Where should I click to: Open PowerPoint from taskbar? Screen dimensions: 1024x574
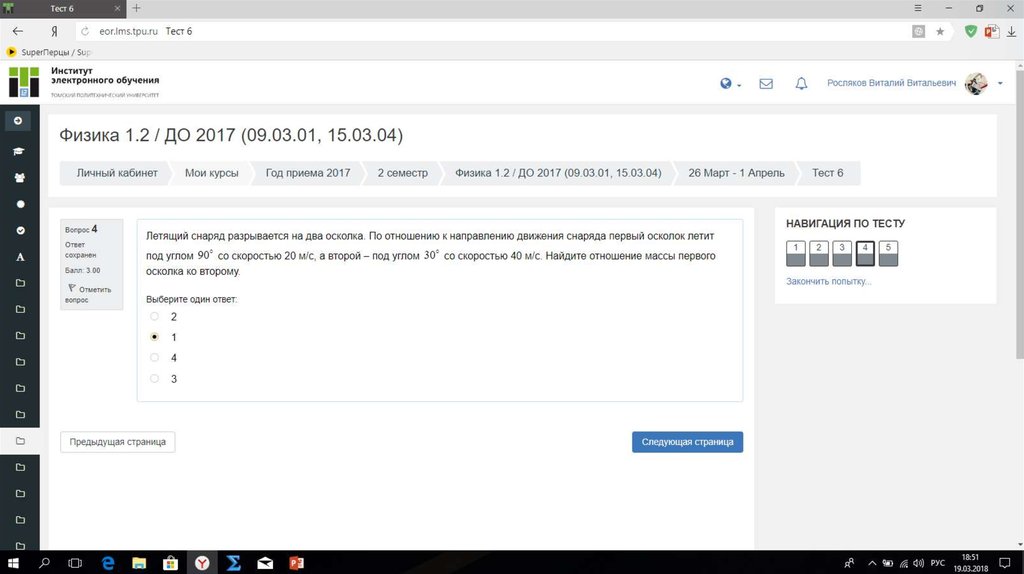[296, 563]
